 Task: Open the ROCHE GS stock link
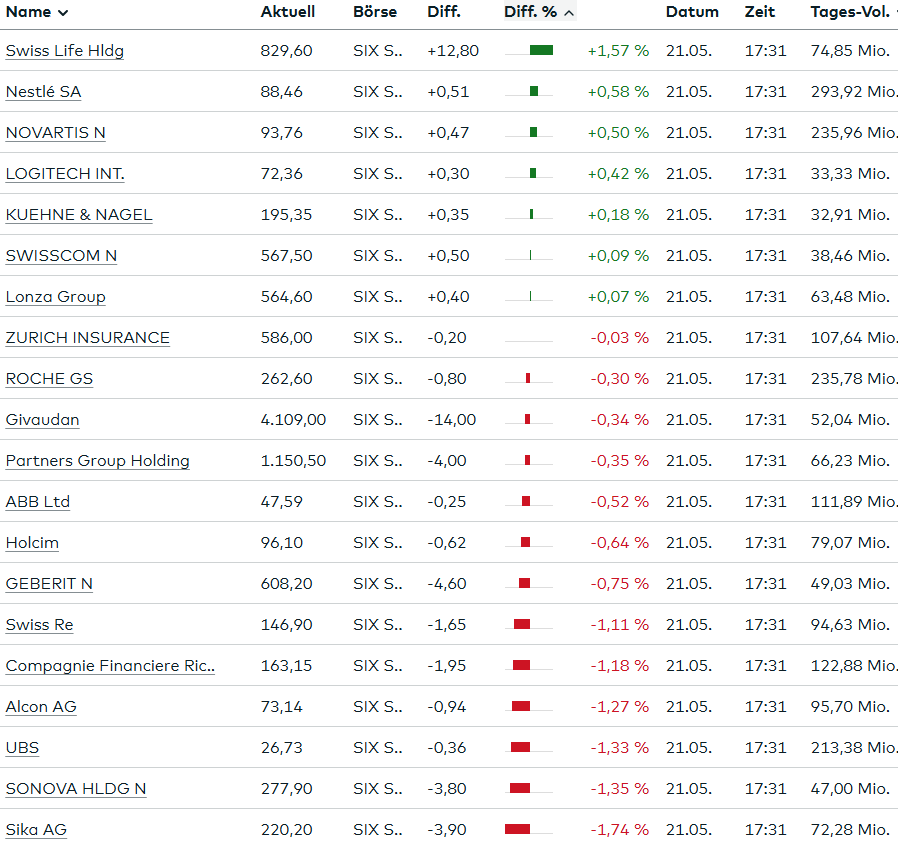pyautogui.click(x=49, y=379)
